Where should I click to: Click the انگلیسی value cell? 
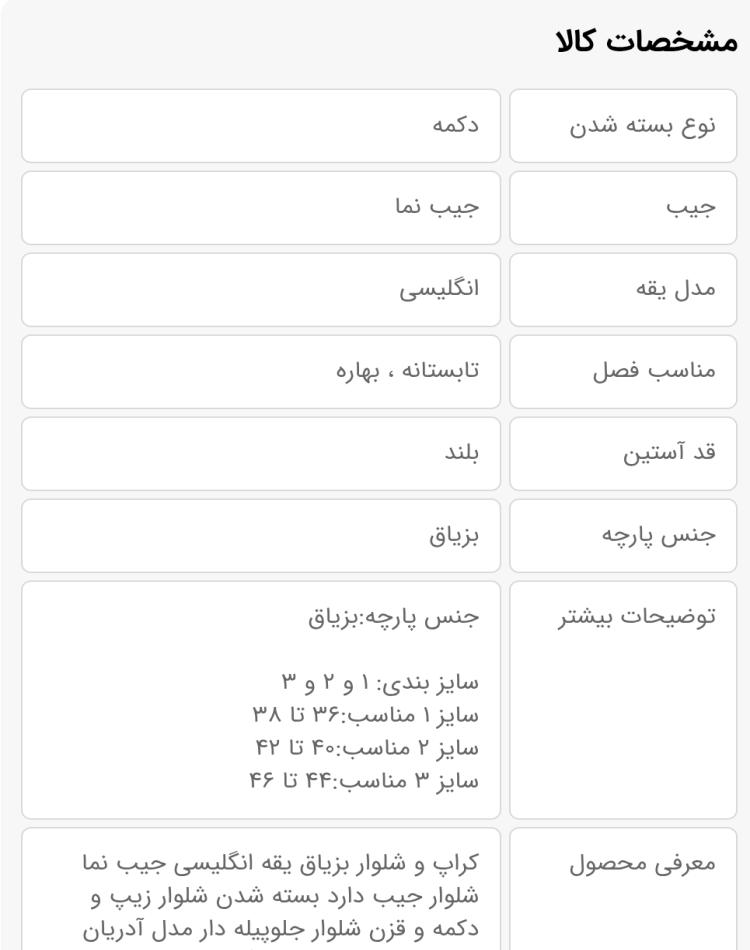[x=261, y=290]
